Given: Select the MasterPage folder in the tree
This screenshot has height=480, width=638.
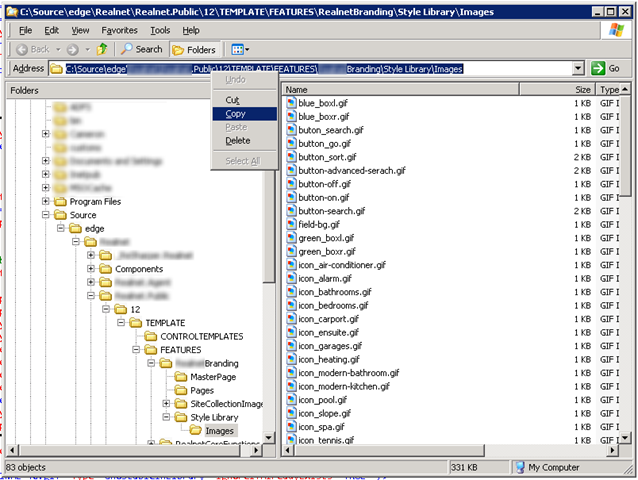Looking at the screenshot, I should pyautogui.click(x=213, y=377).
